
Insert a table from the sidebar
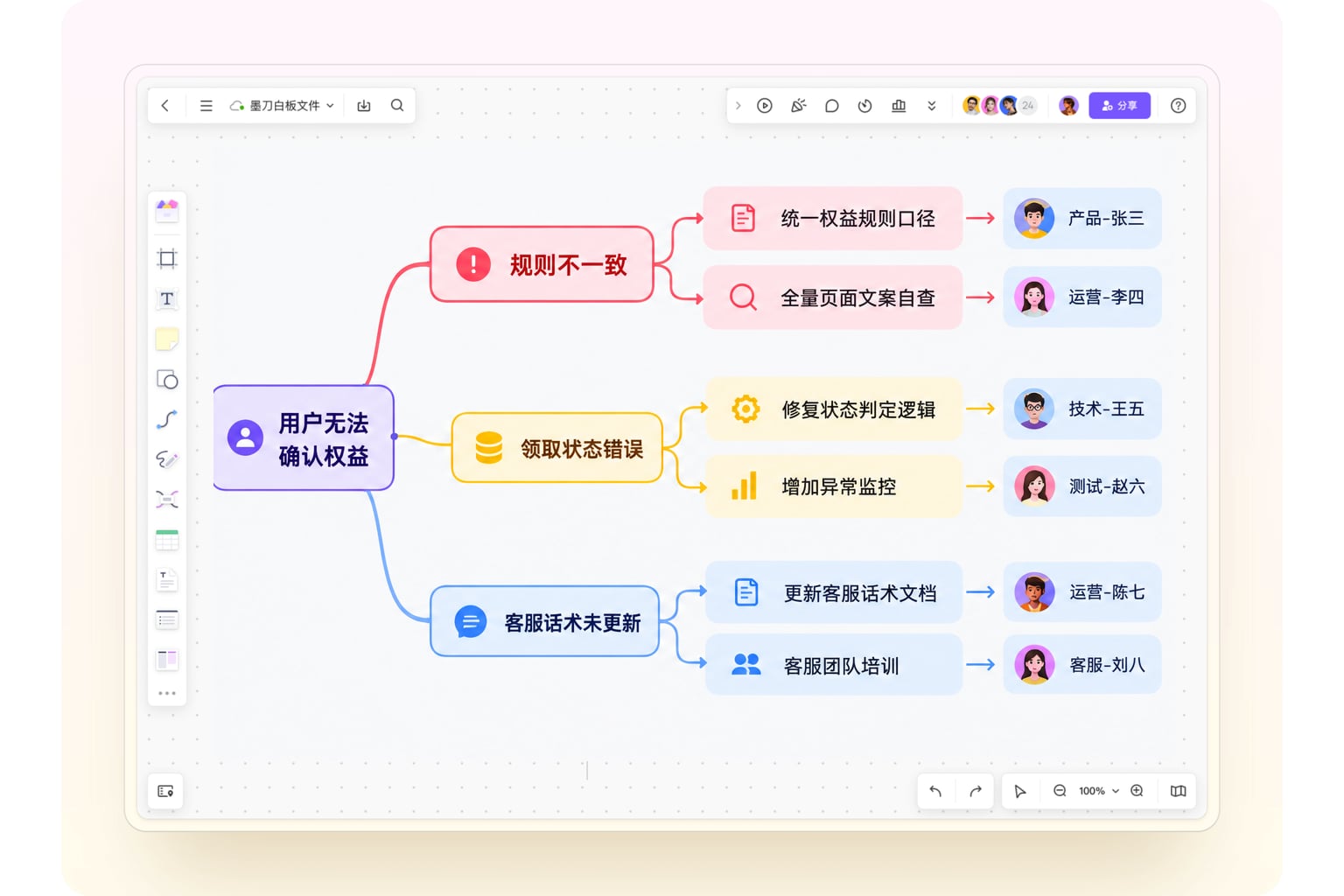167,540
